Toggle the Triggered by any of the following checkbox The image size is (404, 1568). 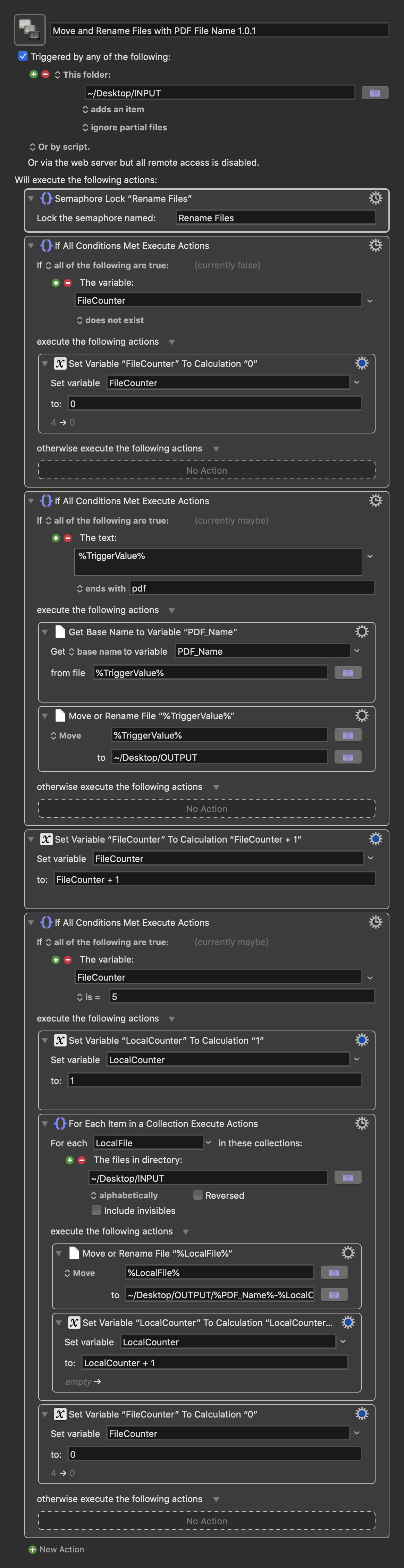coord(23,56)
